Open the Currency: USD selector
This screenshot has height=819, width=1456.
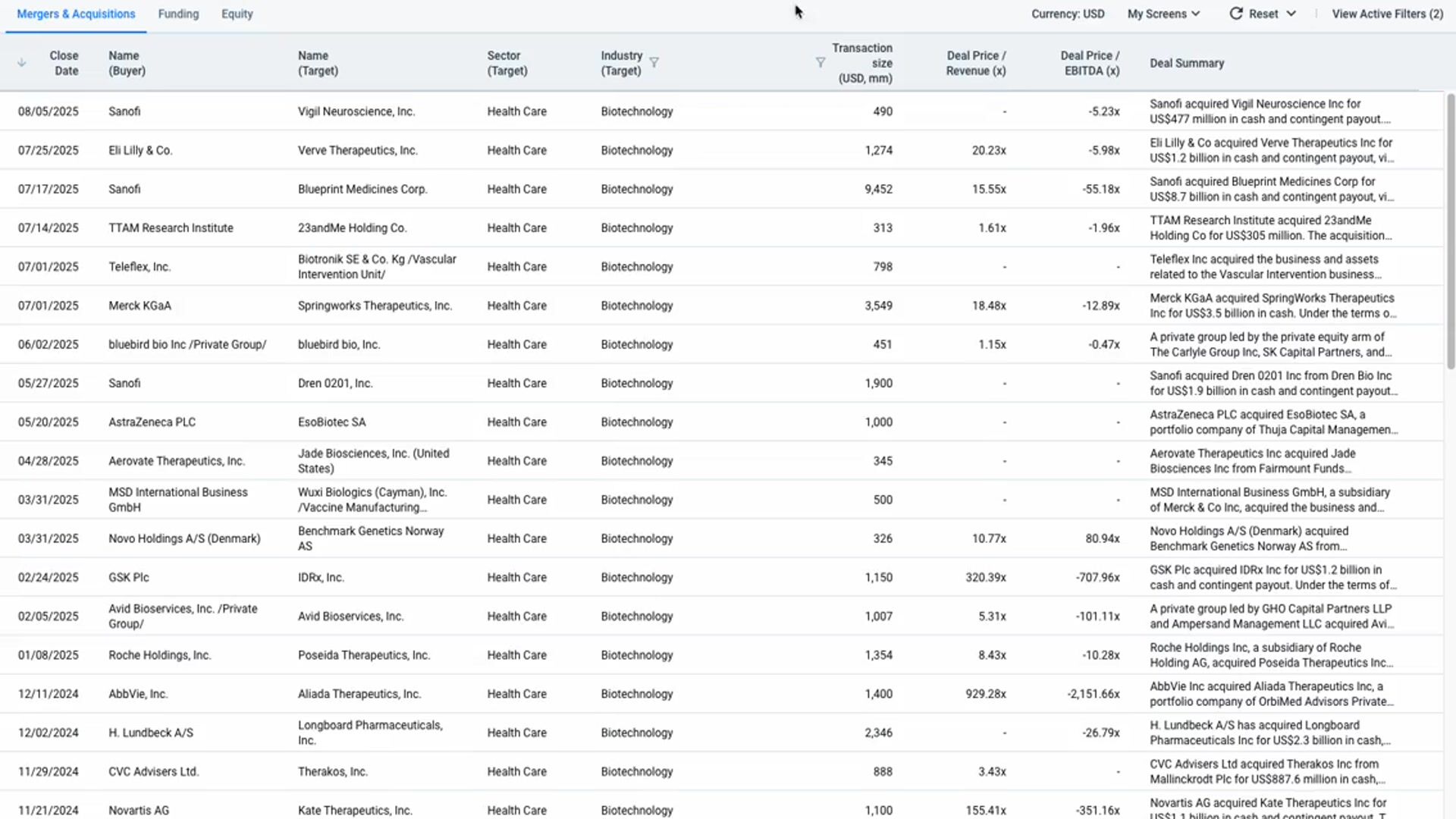[x=1067, y=14]
